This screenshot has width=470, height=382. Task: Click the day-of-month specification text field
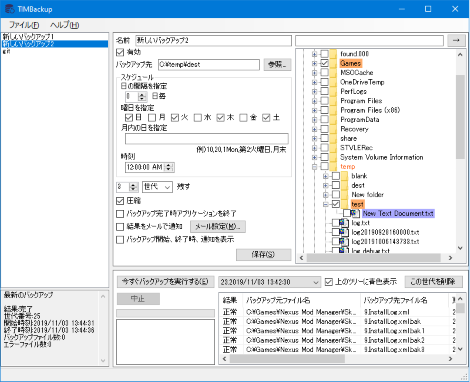(207, 139)
